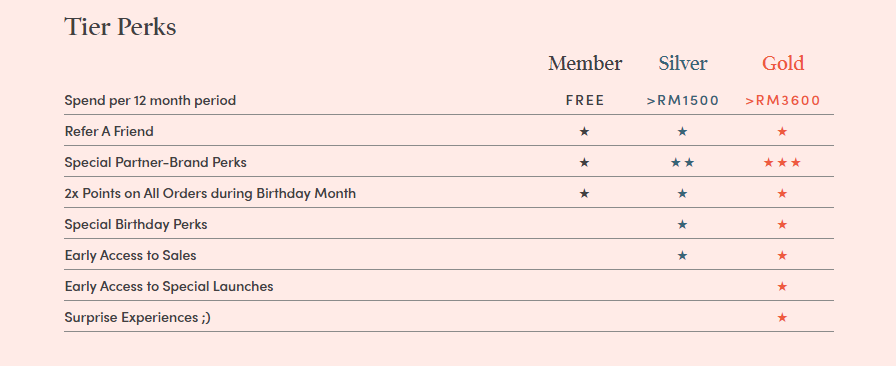Click Silver star in Special Birthday Perks row
The image size is (896, 366).
tap(682, 224)
